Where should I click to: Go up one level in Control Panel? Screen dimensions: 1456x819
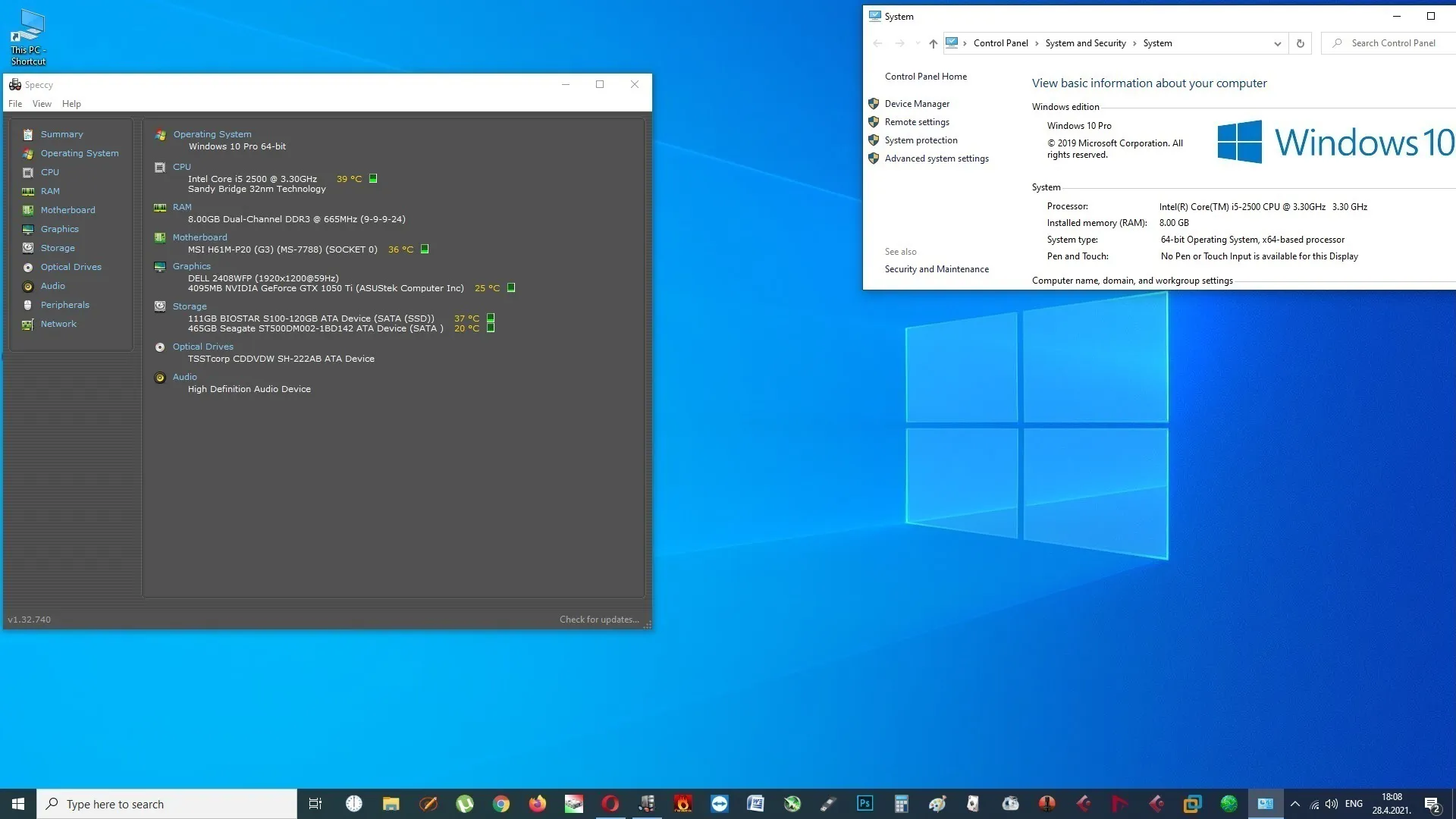tap(933, 43)
